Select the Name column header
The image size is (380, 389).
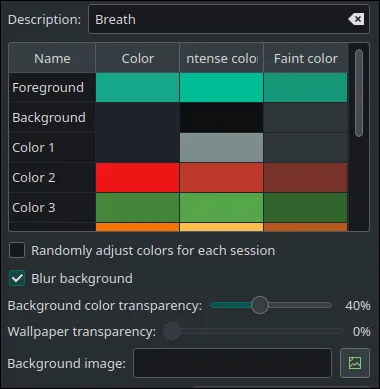click(52, 58)
